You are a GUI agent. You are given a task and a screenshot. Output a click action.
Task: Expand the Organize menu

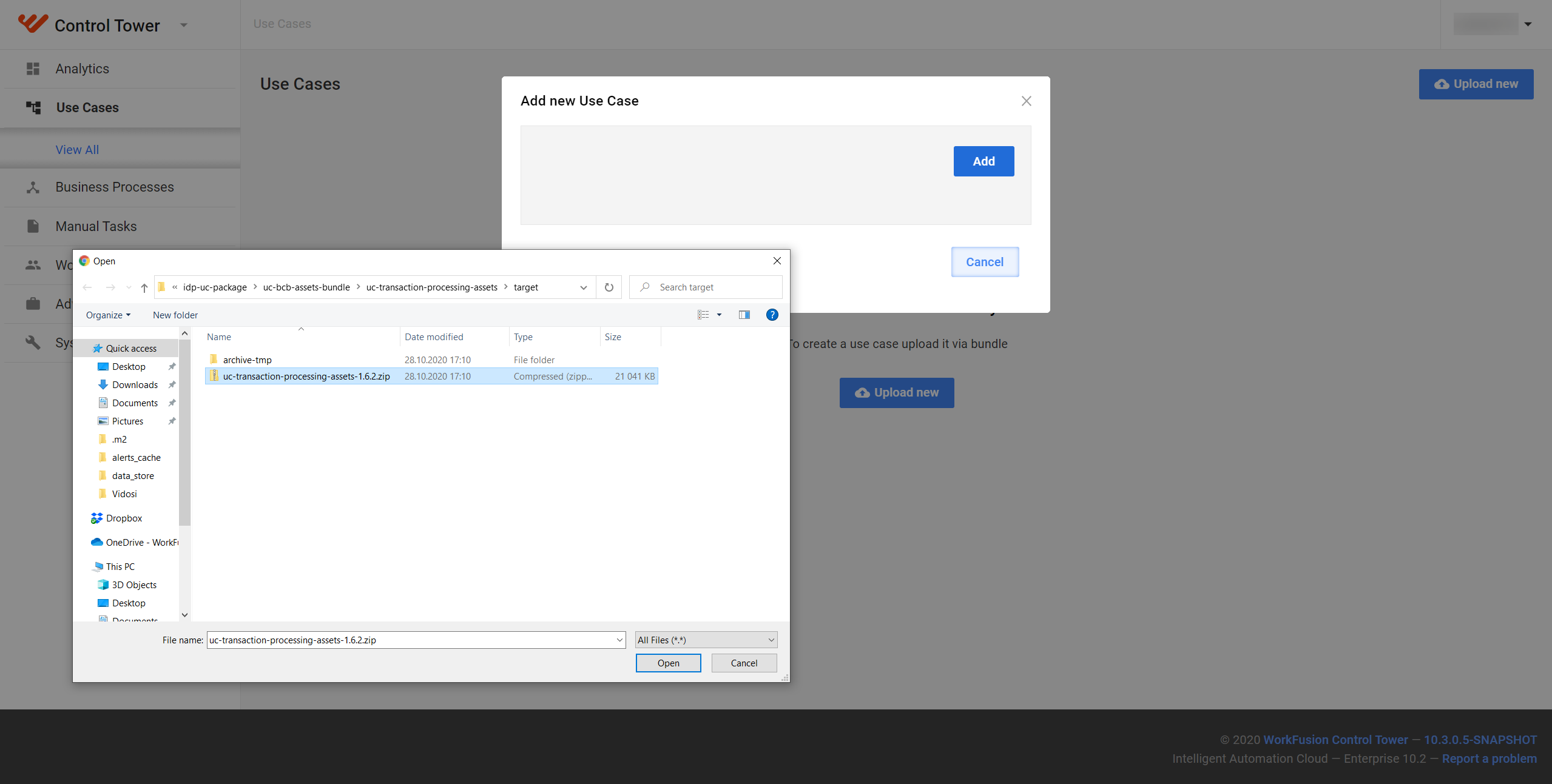pyautogui.click(x=108, y=315)
